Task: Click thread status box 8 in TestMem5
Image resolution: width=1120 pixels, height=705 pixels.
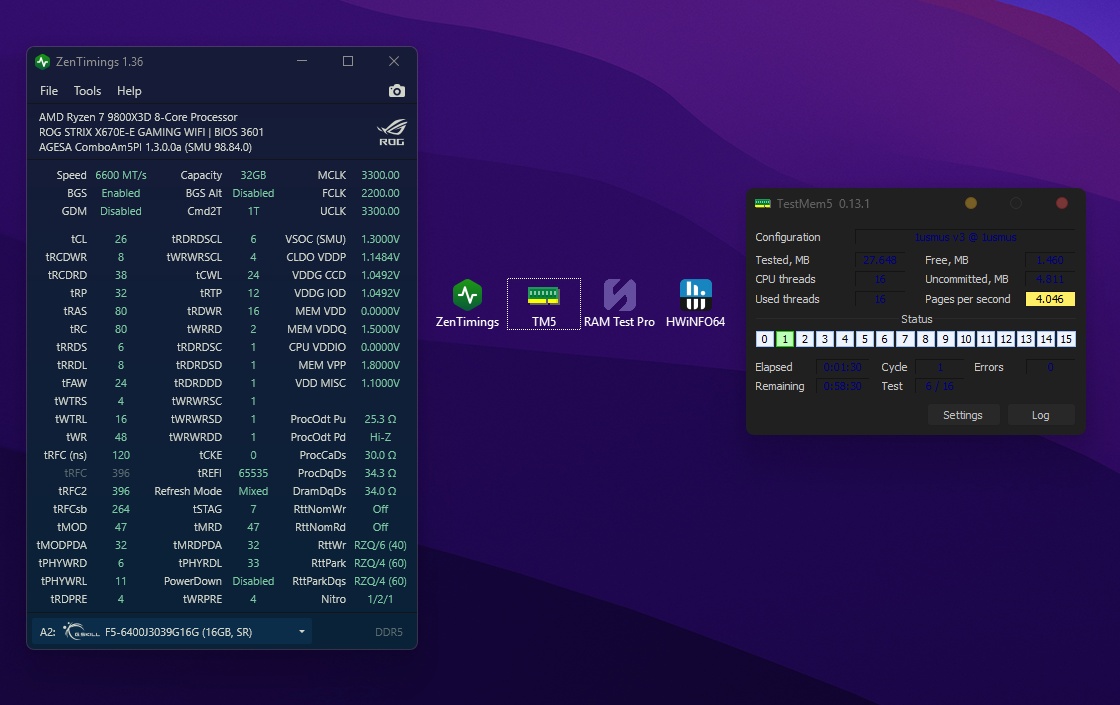Action: (x=925, y=339)
